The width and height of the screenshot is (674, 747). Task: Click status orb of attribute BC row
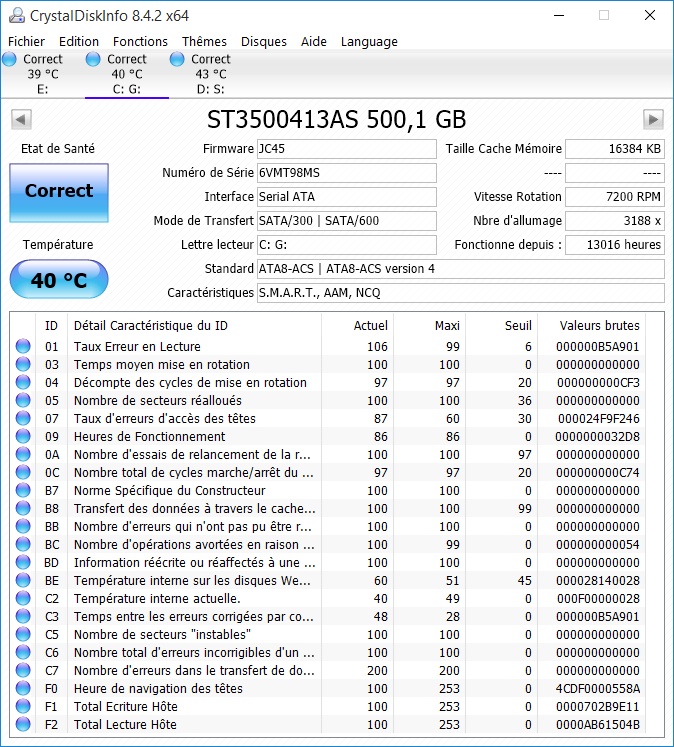[x=23, y=545]
